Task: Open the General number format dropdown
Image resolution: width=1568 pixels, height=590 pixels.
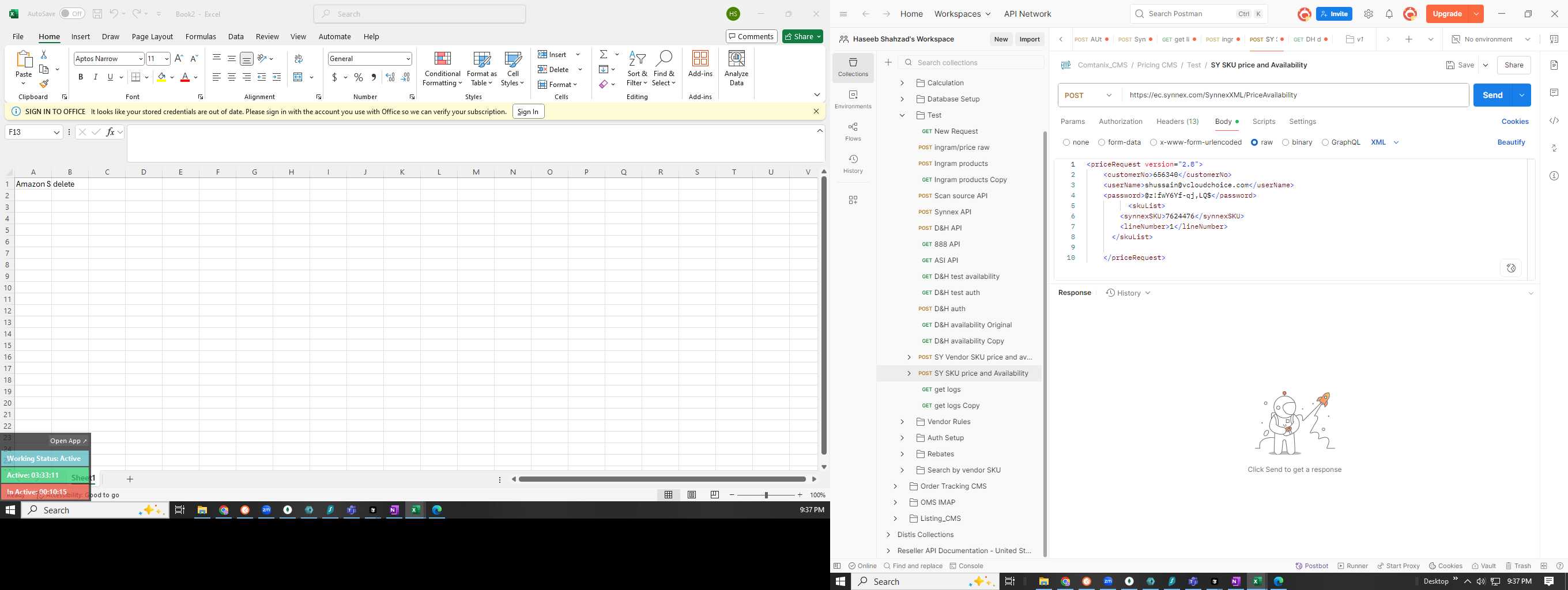Action: pyautogui.click(x=408, y=58)
